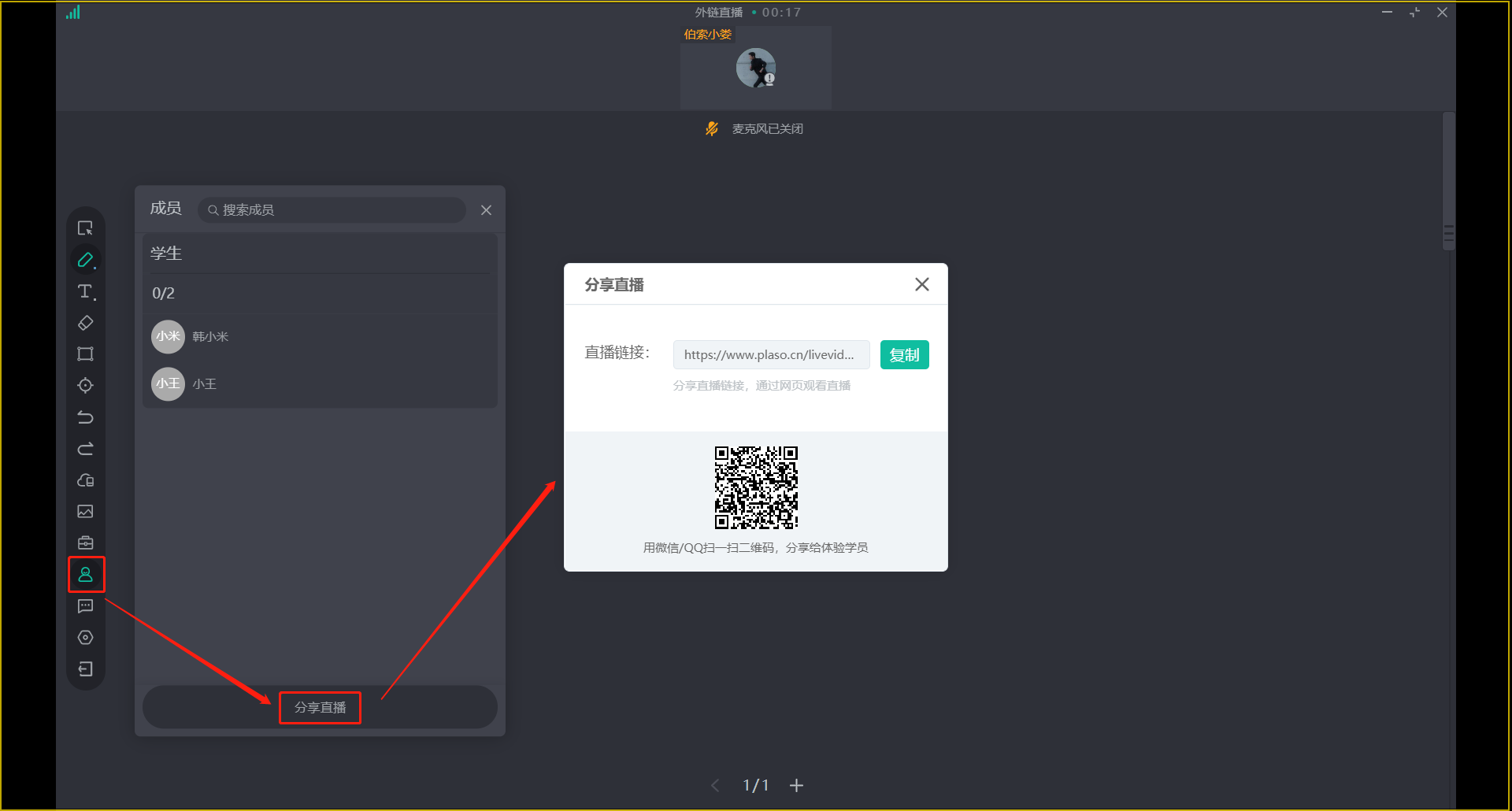Insert an image from toolbar
Screen dimensions: 1512x811
(85, 512)
